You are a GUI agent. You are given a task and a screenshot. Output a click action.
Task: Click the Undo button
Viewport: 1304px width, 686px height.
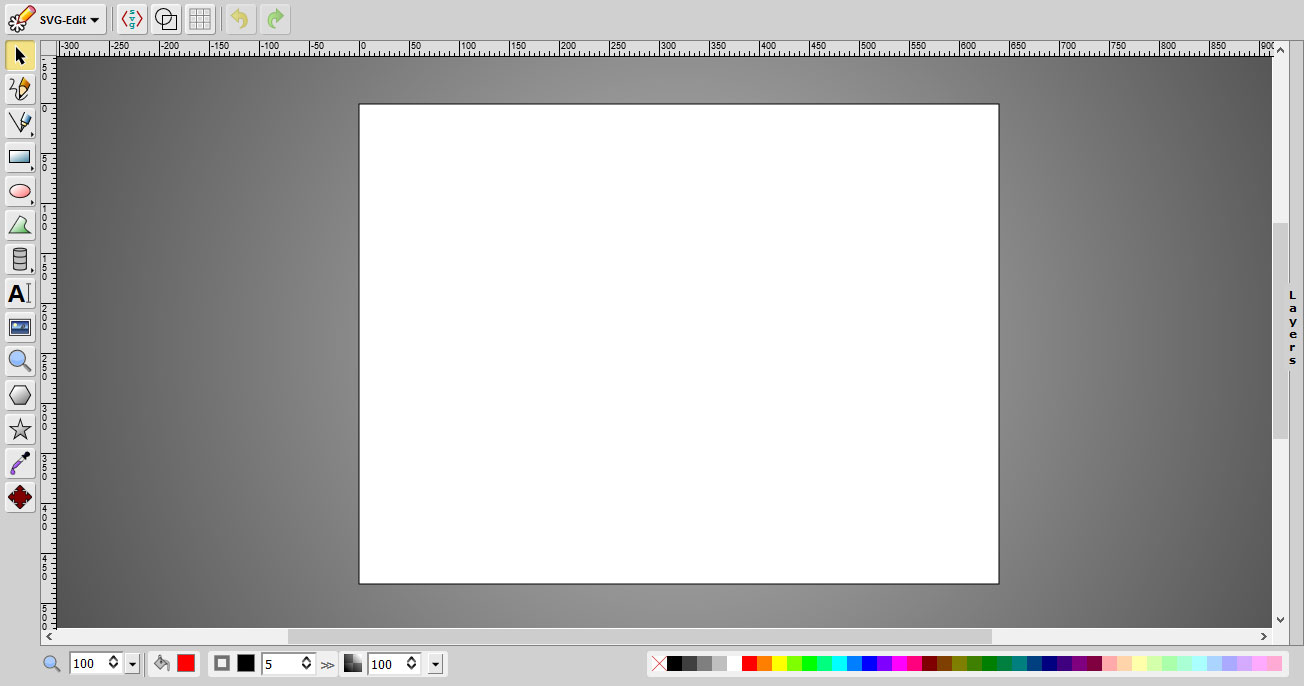coord(241,19)
